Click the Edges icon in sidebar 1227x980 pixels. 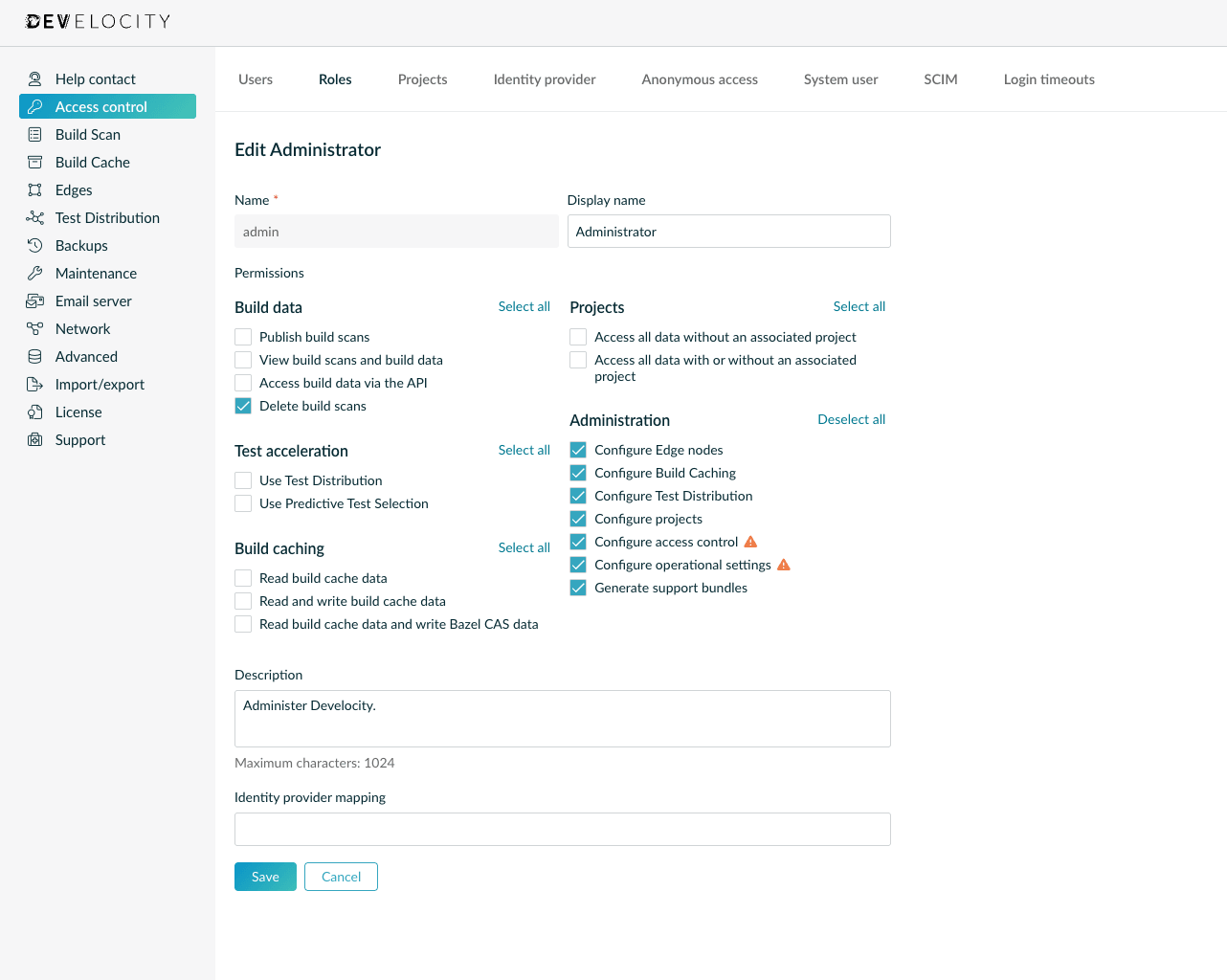(x=35, y=190)
